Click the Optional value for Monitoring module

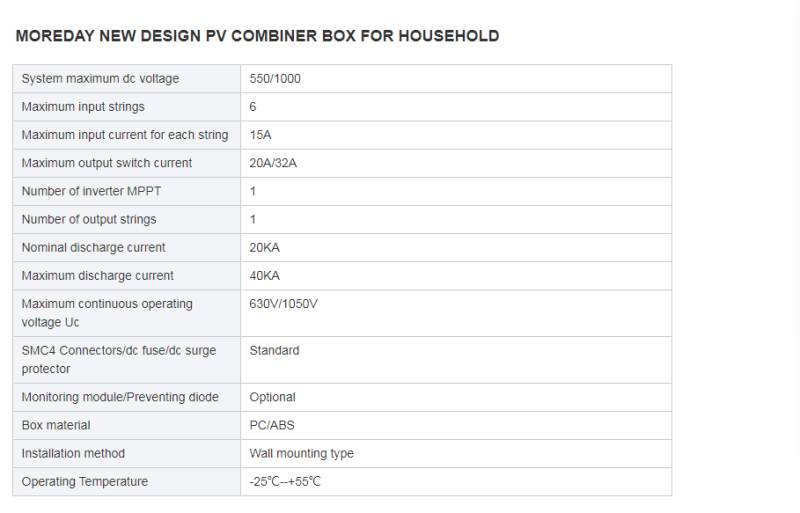click(x=272, y=397)
